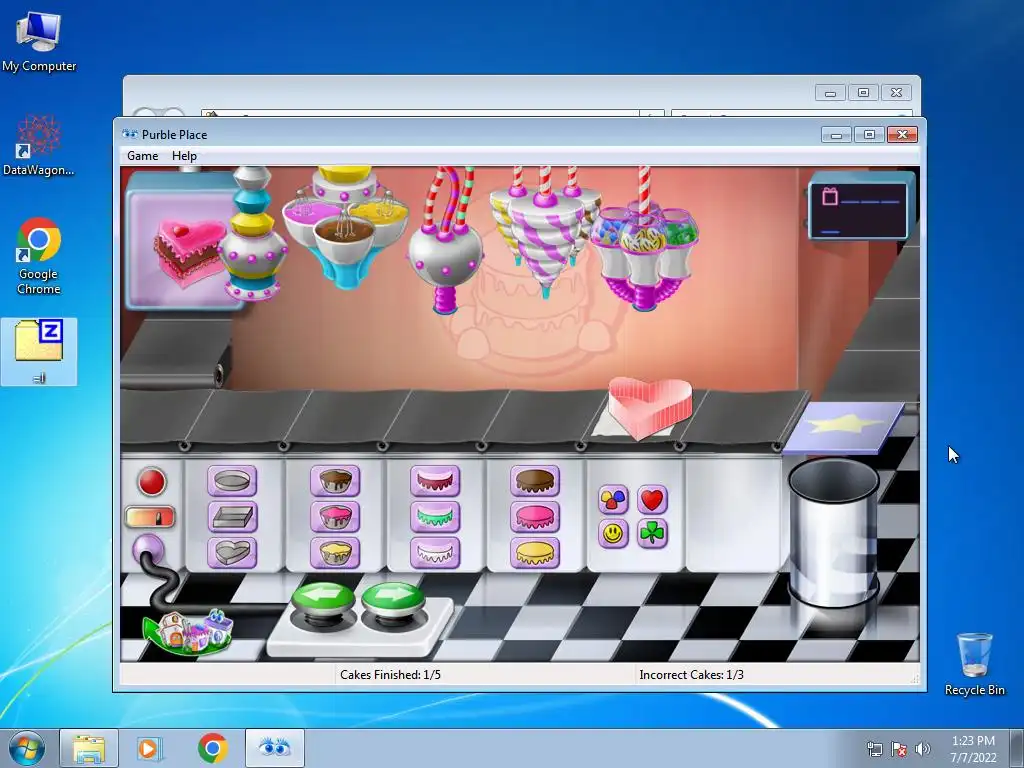Click the volume speaker tray icon
This screenshot has width=1024, height=768.
(x=923, y=749)
